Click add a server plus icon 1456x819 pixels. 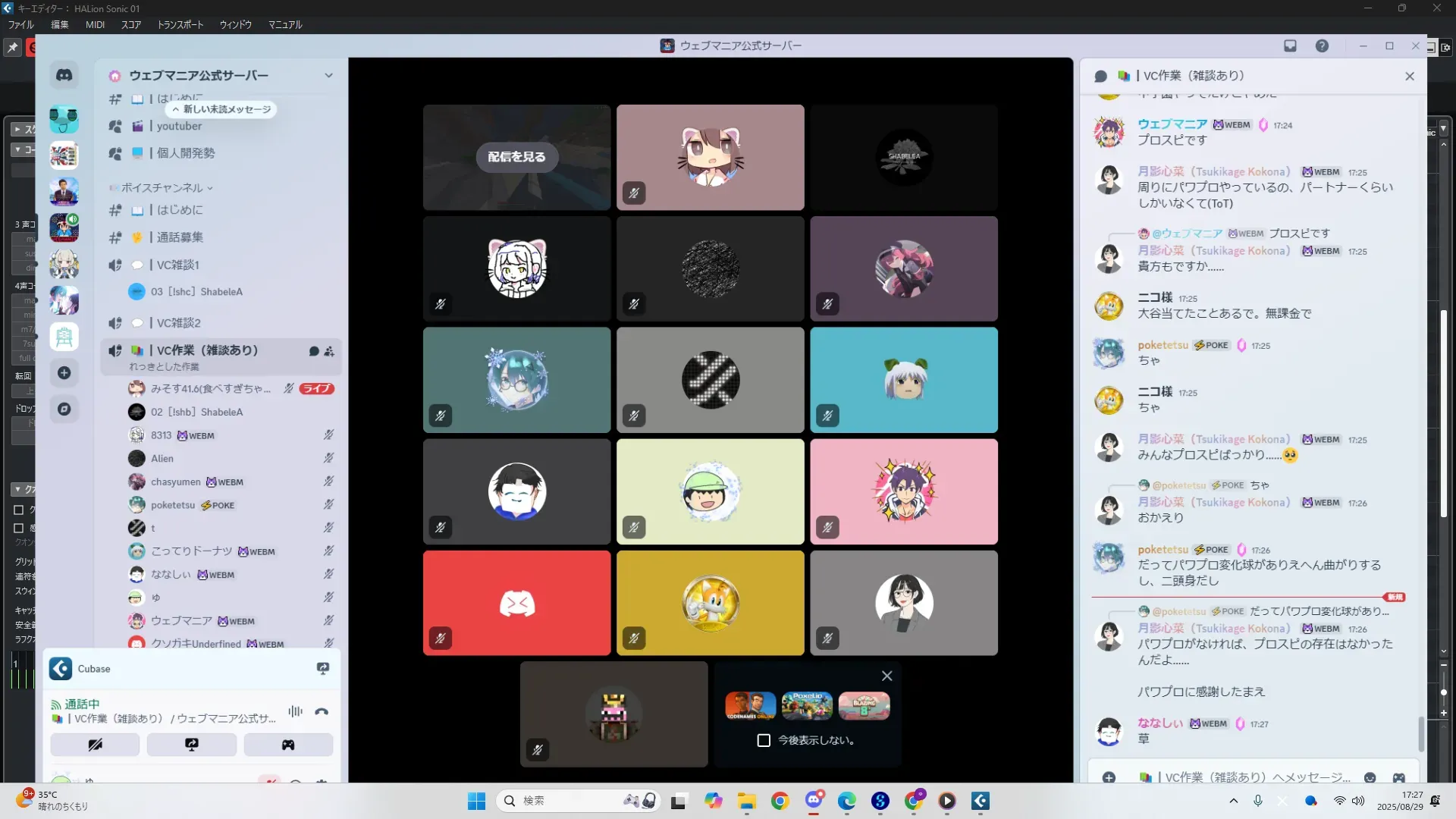pos(64,372)
